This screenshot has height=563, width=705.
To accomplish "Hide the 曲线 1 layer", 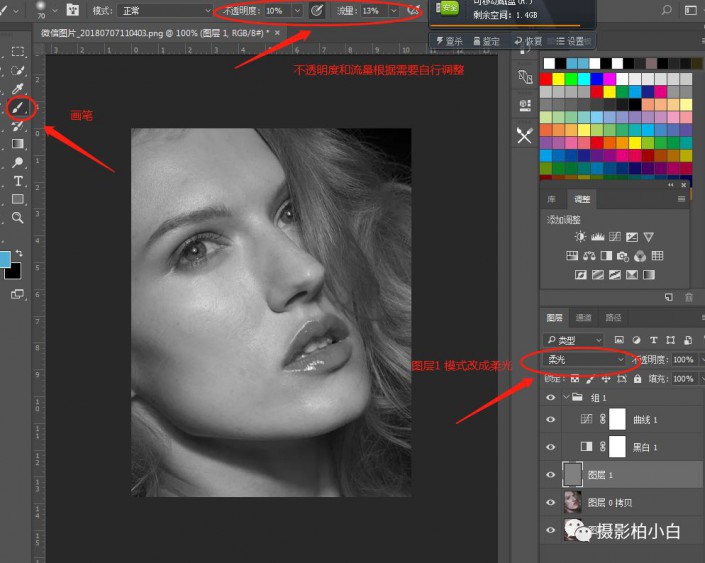I will pyautogui.click(x=550, y=420).
